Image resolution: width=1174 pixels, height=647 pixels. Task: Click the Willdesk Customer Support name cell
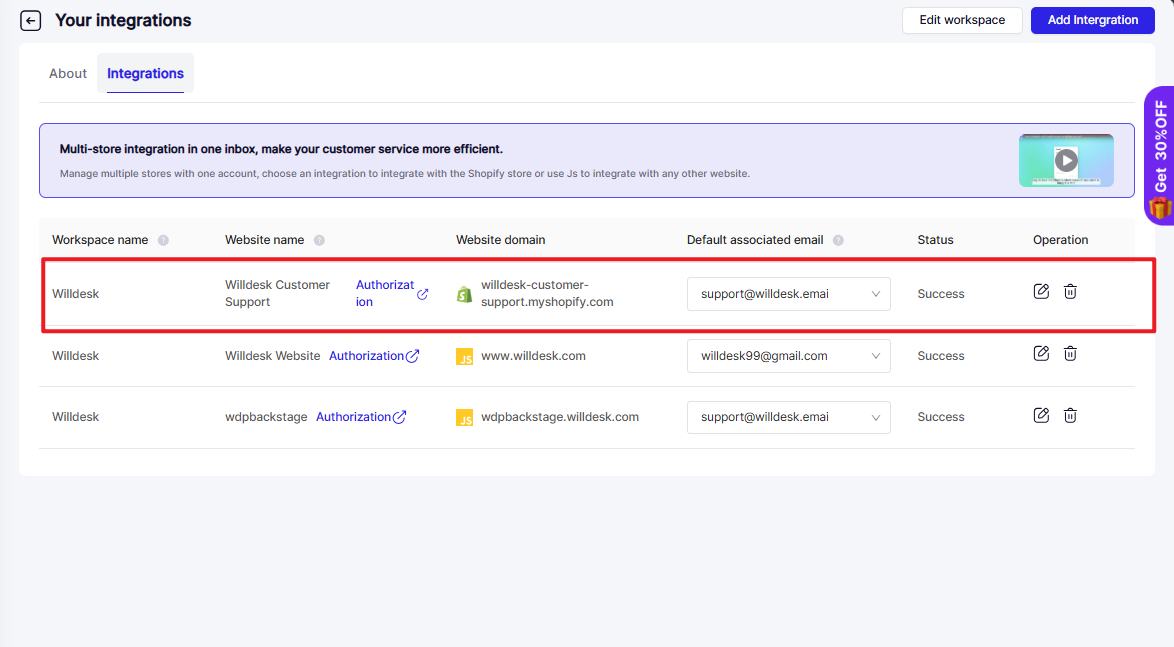(x=277, y=294)
